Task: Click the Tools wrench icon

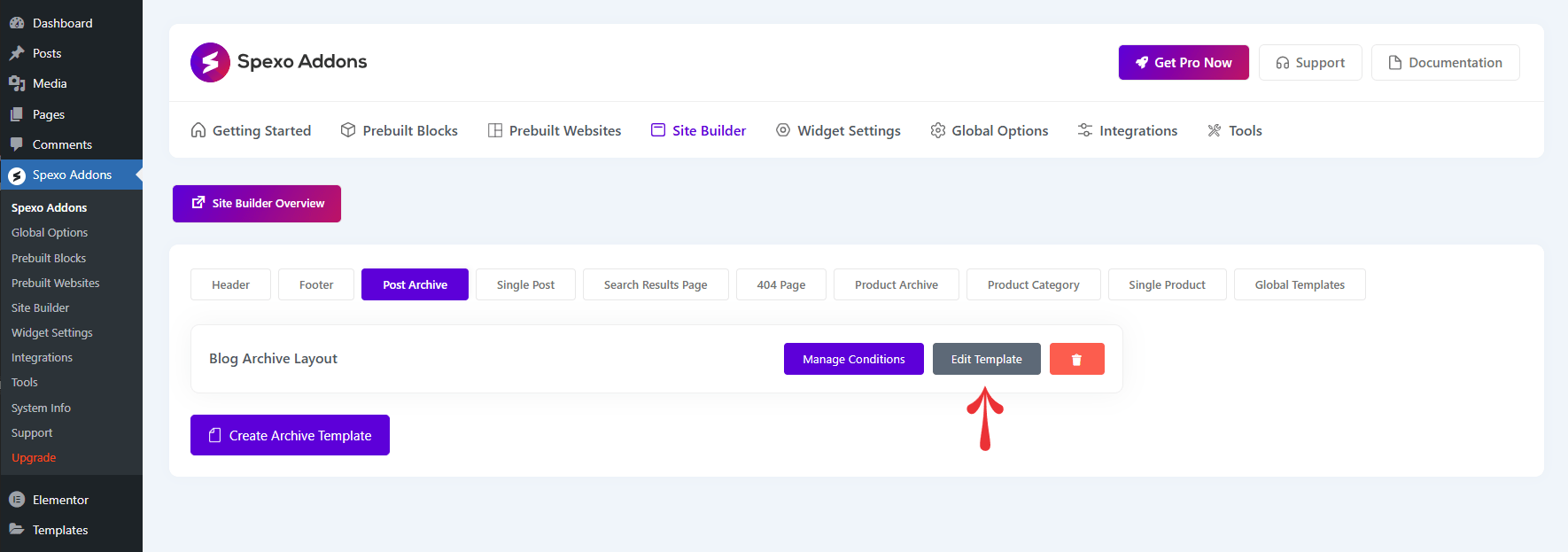Action: [1215, 130]
